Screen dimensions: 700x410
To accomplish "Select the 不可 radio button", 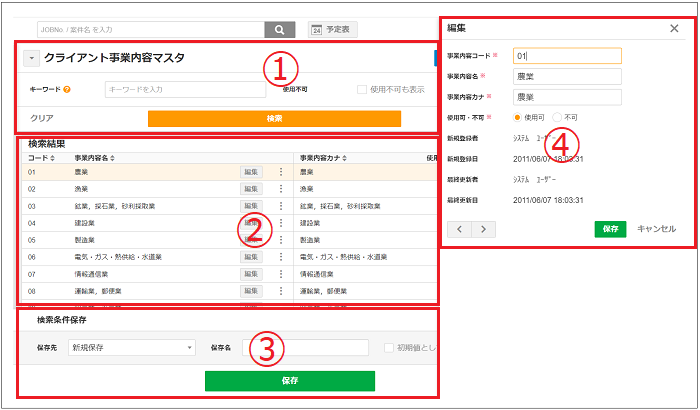I will click(557, 117).
